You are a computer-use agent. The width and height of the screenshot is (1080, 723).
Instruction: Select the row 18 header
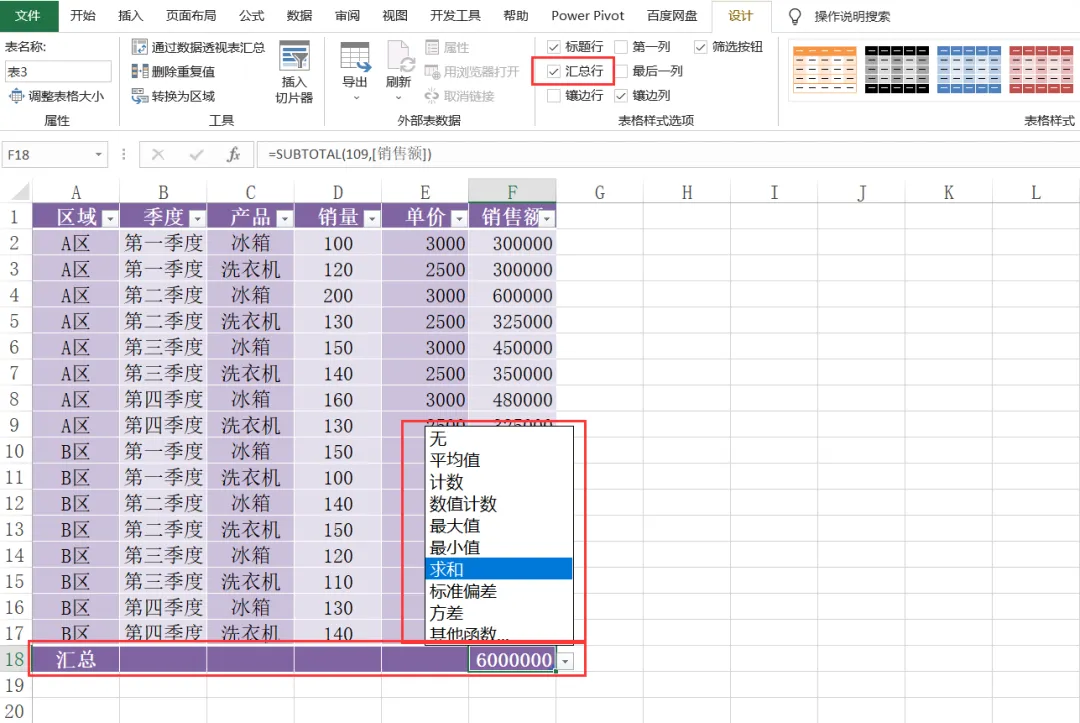[x=14, y=659]
